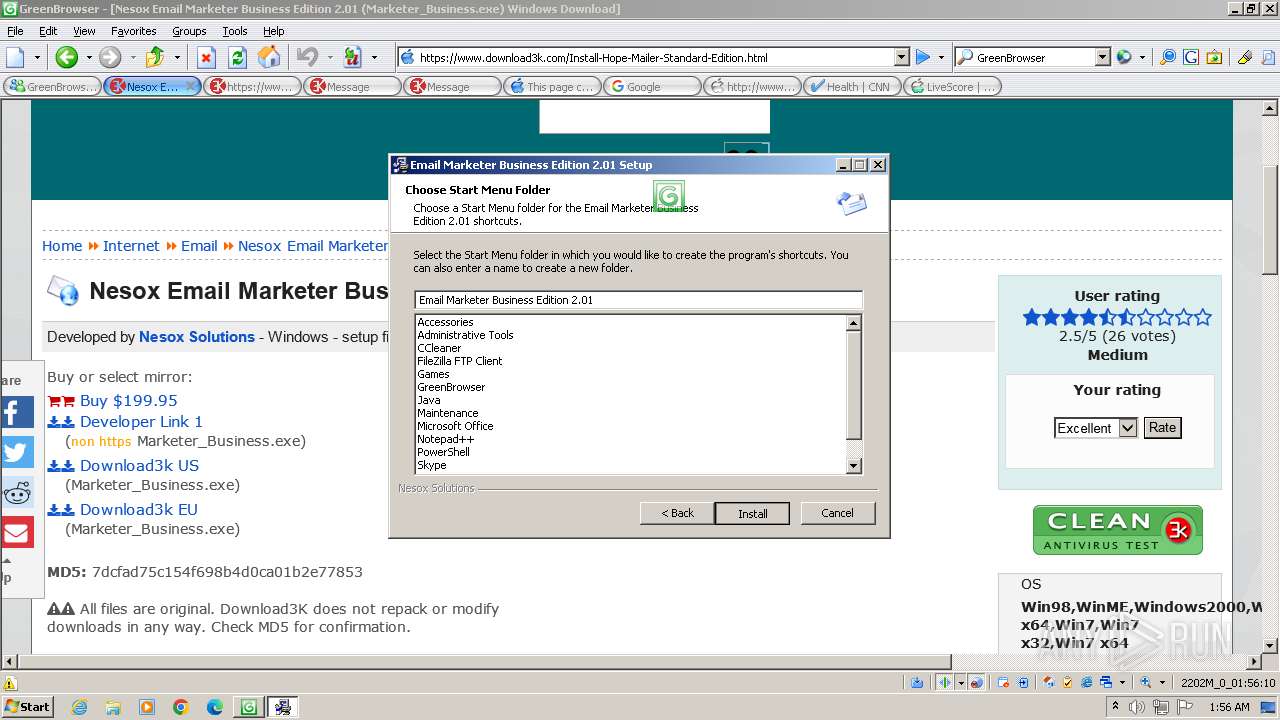
Task: Click the find magnifier icon in search toolbar
Action: (1167, 57)
